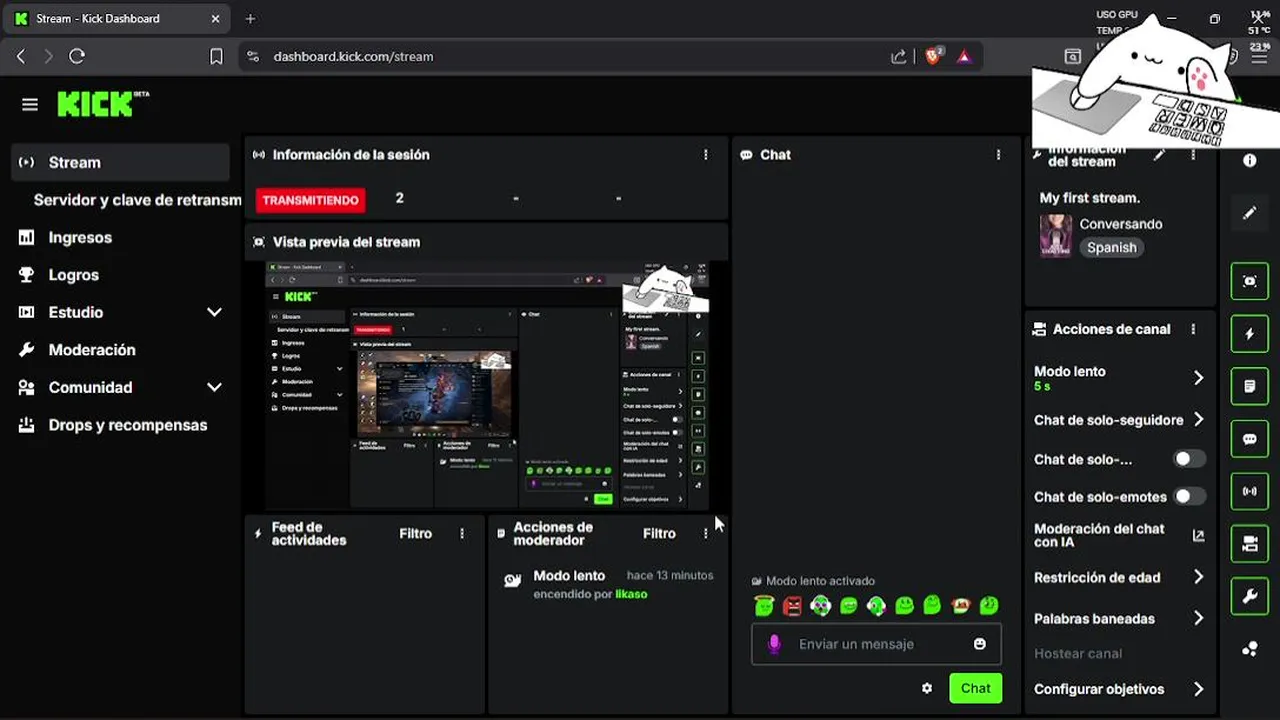The width and height of the screenshot is (1280, 720).
Task: Open chat settings gear icon
Action: click(x=927, y=688)
